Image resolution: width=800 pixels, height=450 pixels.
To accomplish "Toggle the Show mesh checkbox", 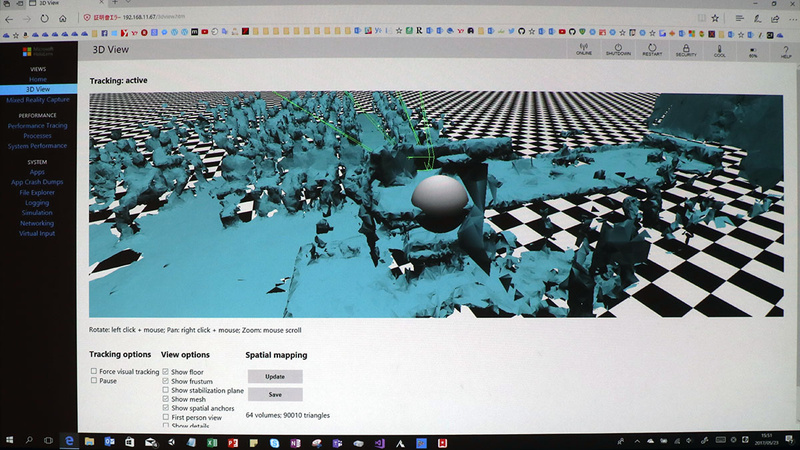I will pos(165,398).
